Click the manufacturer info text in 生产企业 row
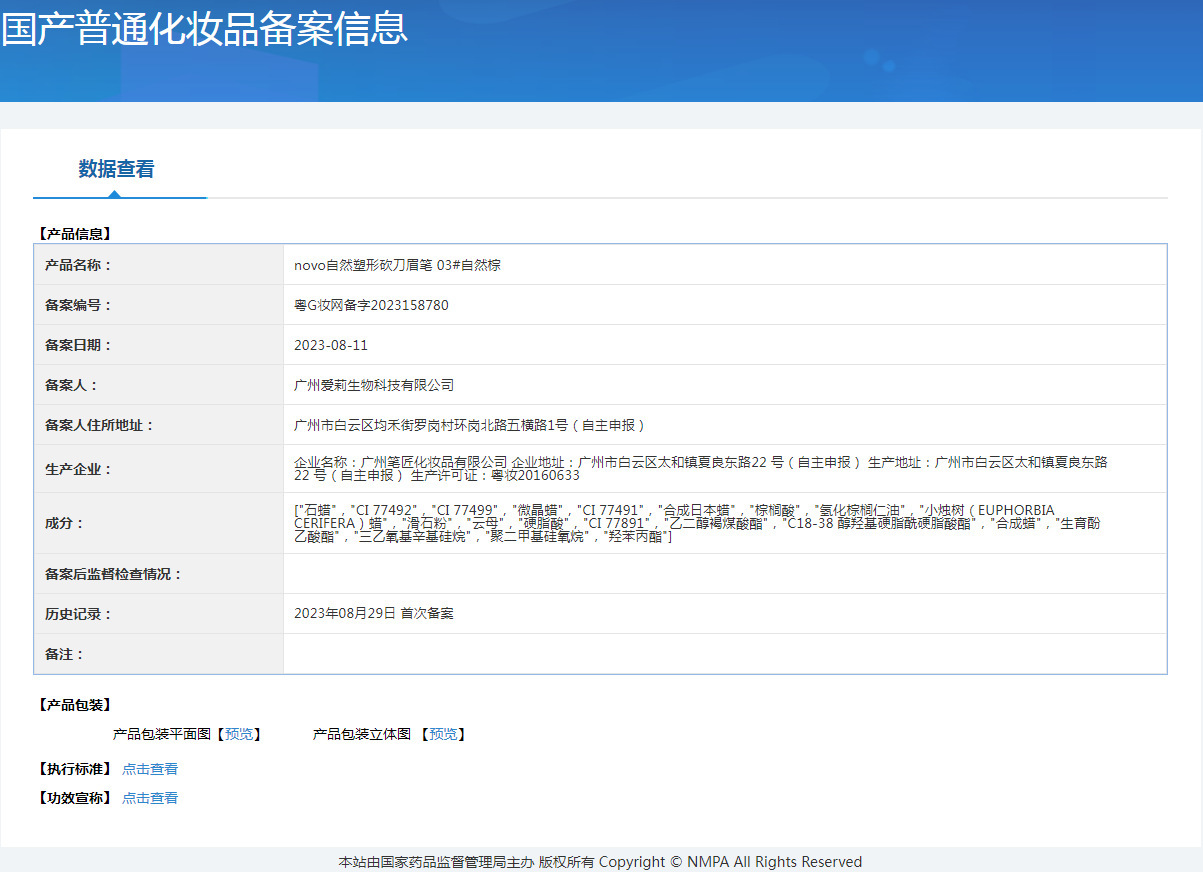 coord(701,468)
